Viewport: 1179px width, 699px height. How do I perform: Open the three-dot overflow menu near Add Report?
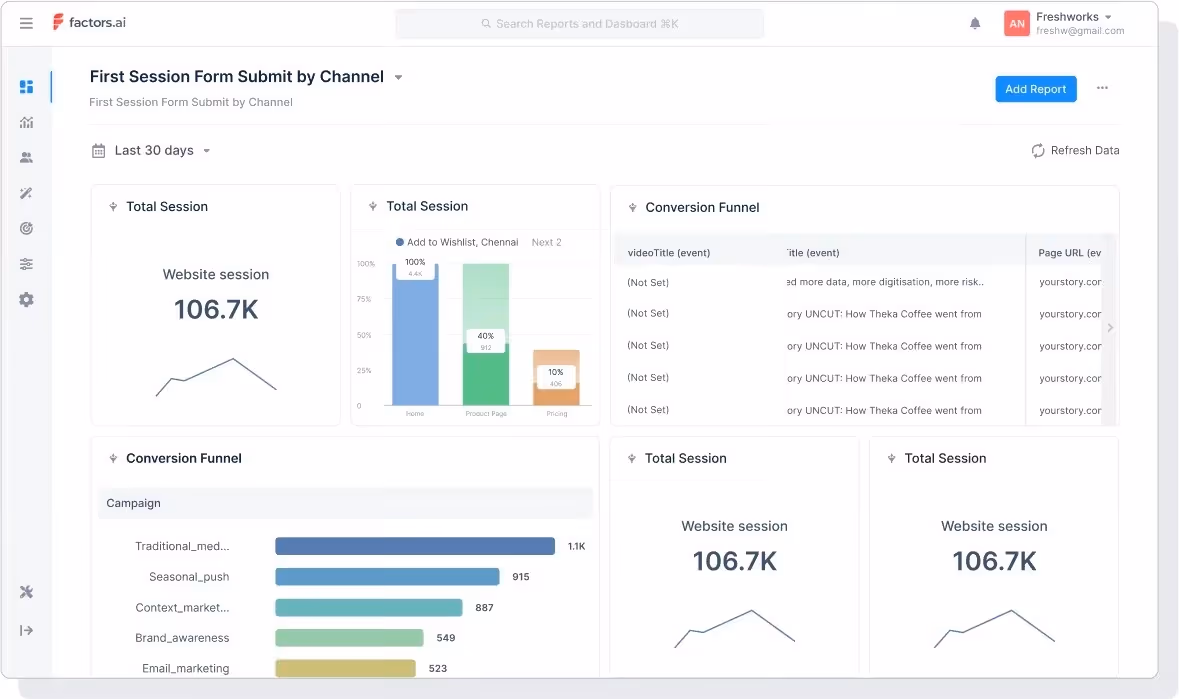1102,89
